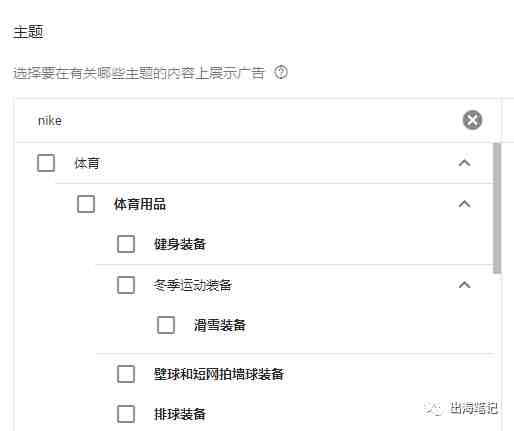The width and height of the screenshot is (514, 431).
Task: Click the 冬季运动装备 label
Action: 193,285
